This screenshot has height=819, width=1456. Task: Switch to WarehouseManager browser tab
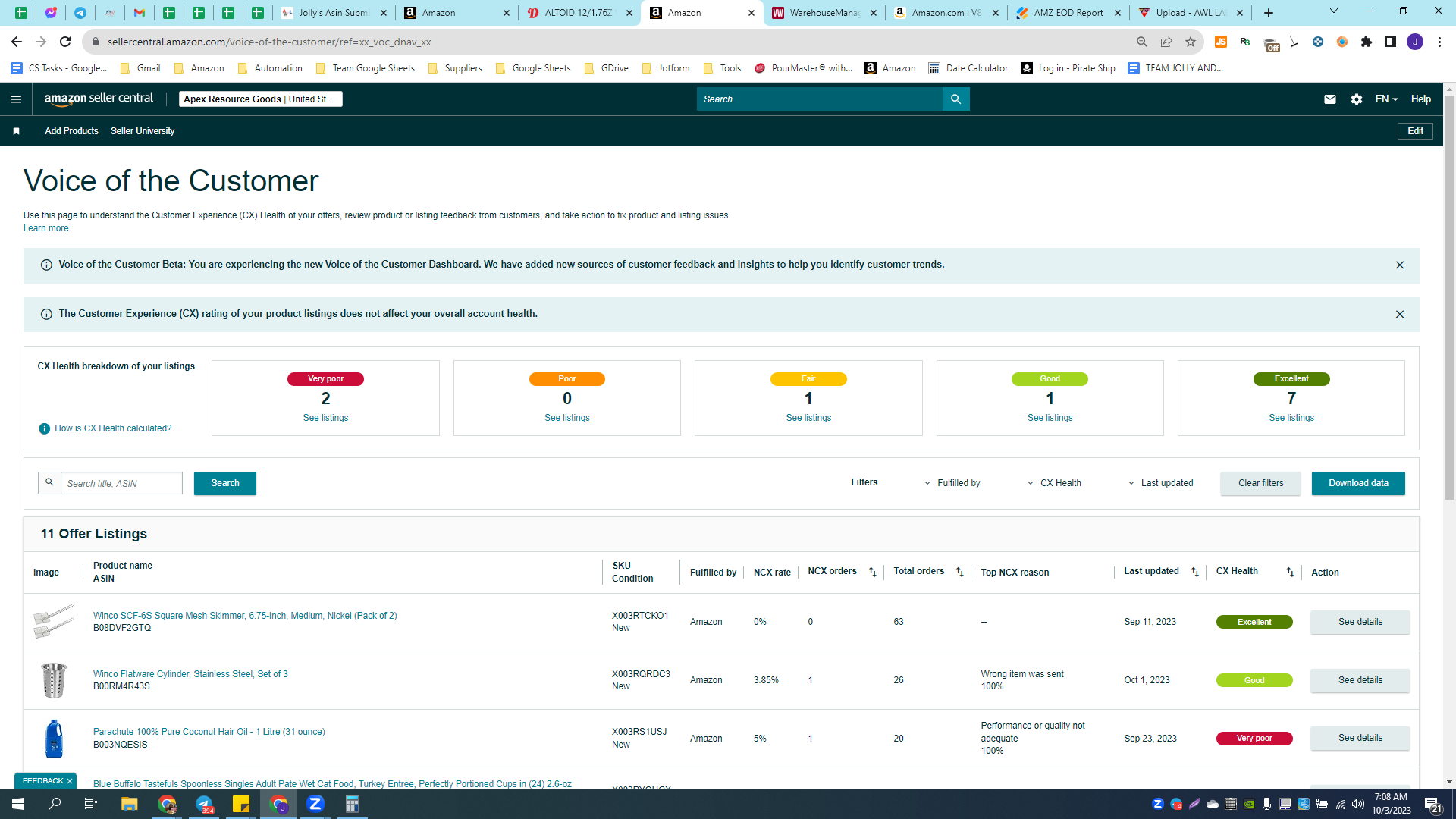click(824, 13)
